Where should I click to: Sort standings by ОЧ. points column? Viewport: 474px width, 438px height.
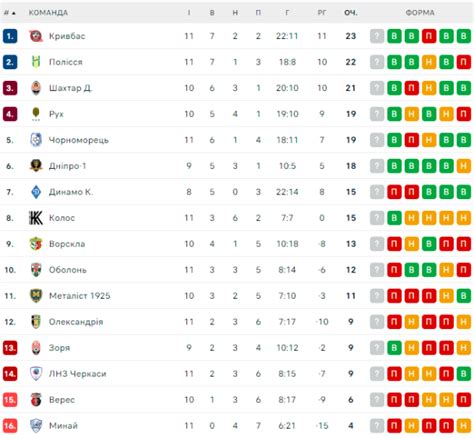click(x=351, y=13)
